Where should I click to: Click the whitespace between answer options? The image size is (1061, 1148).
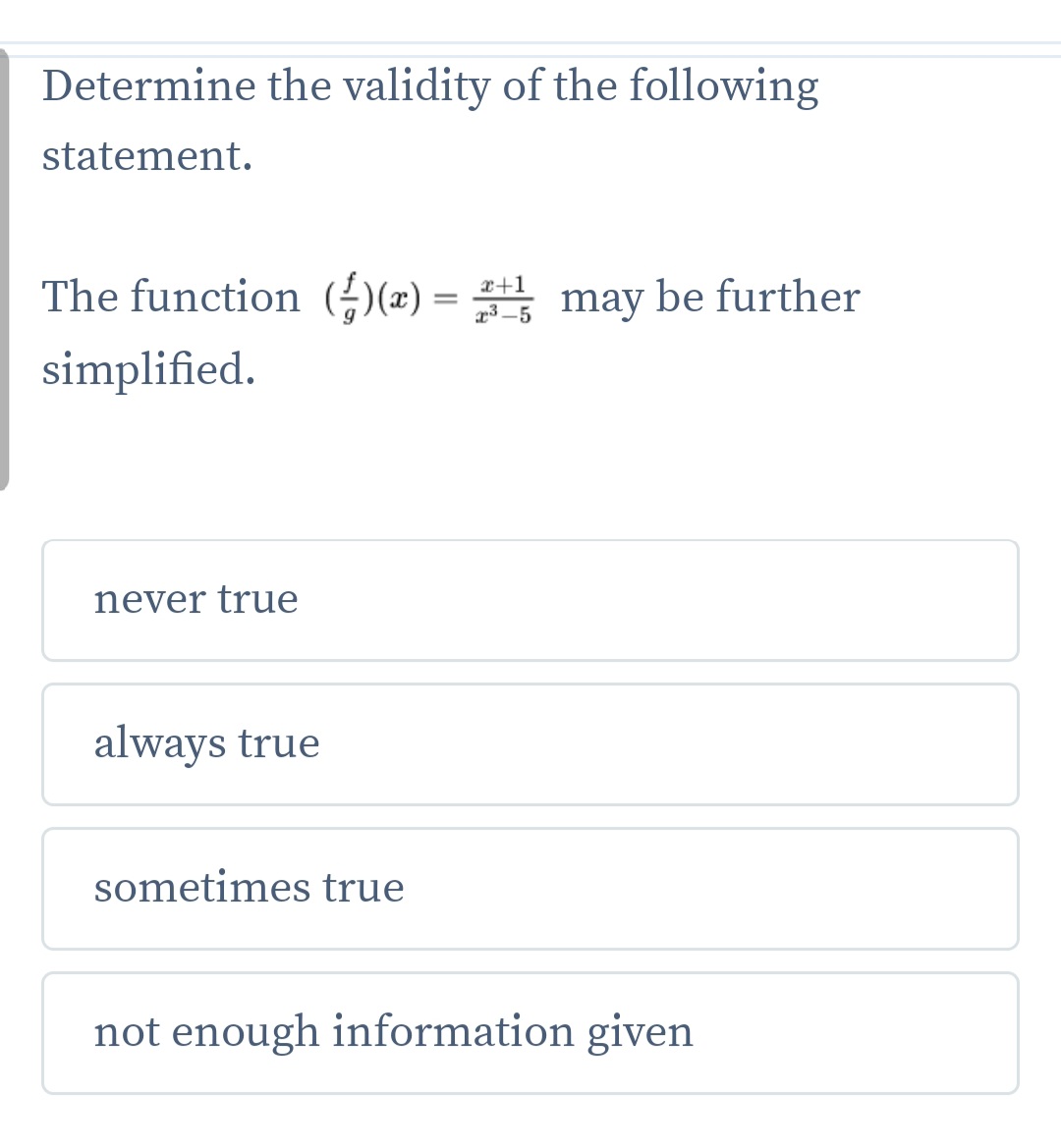[x=530, y=672]
